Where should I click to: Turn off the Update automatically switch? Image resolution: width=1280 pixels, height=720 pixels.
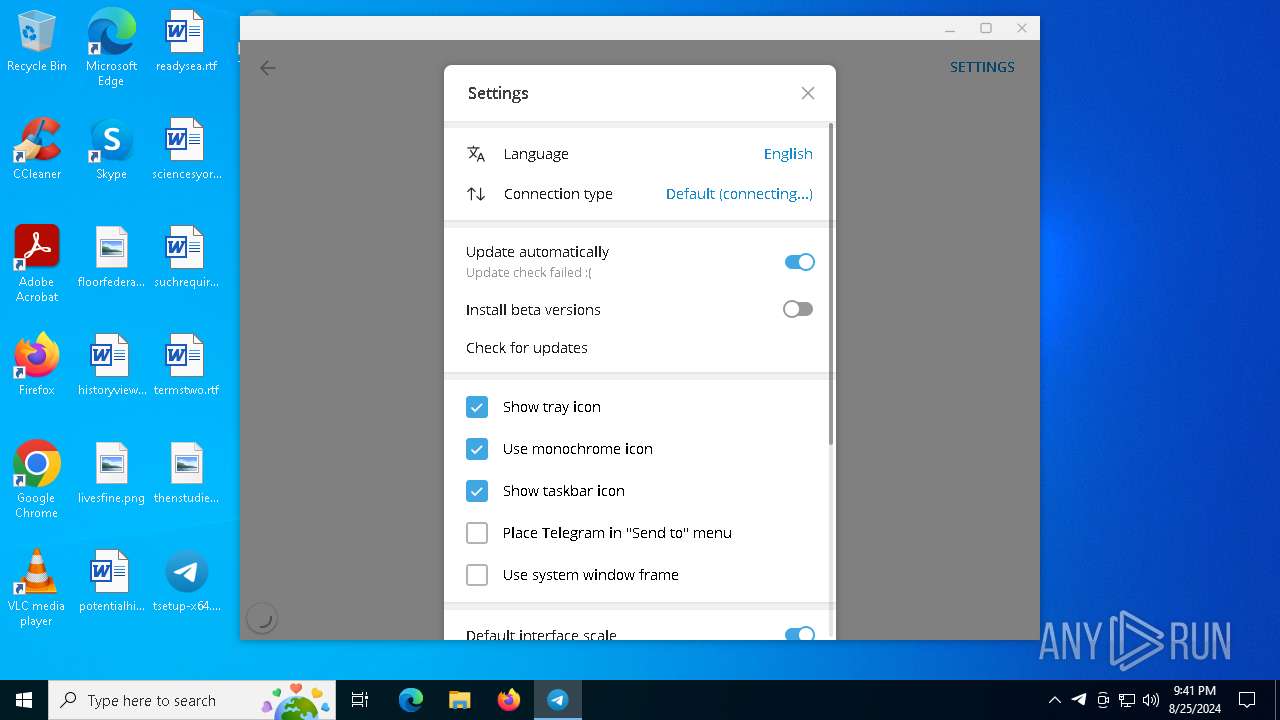[x=799, y=262]
